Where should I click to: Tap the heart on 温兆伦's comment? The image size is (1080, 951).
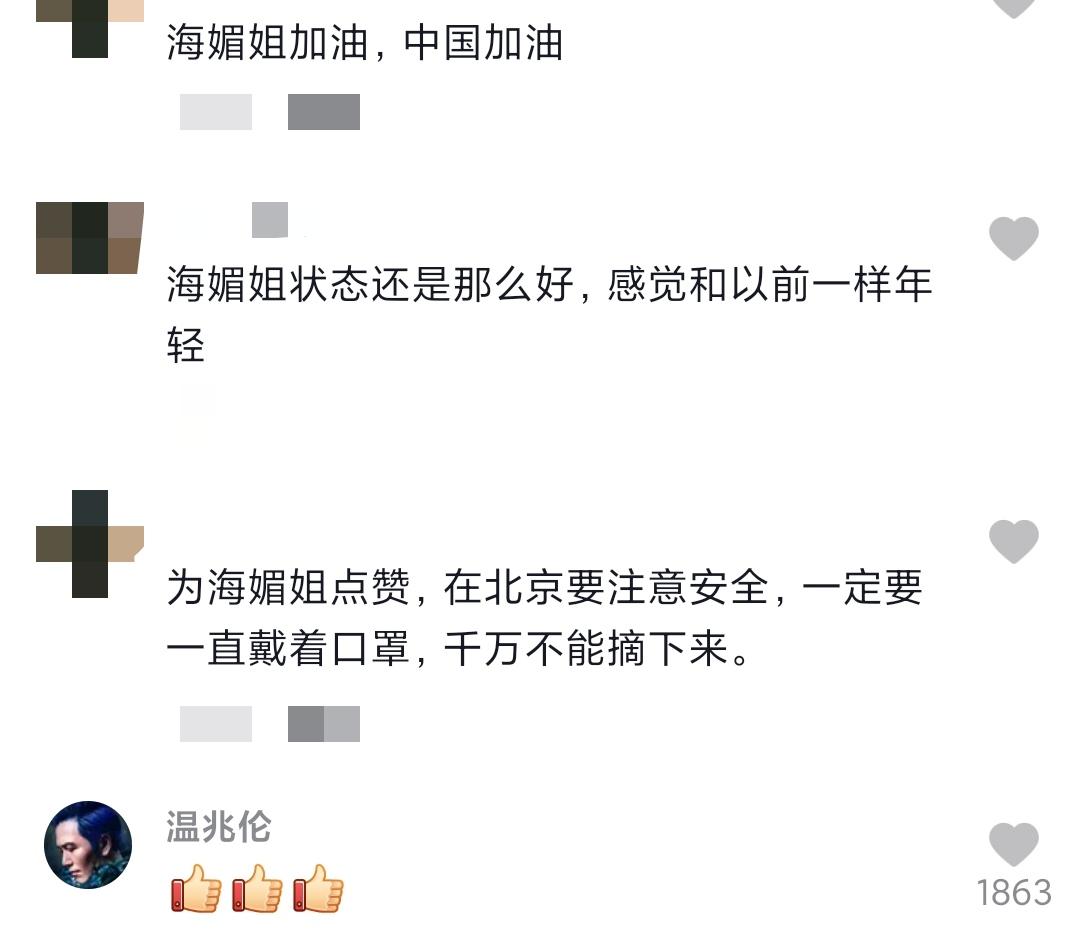pos(1013,844)
